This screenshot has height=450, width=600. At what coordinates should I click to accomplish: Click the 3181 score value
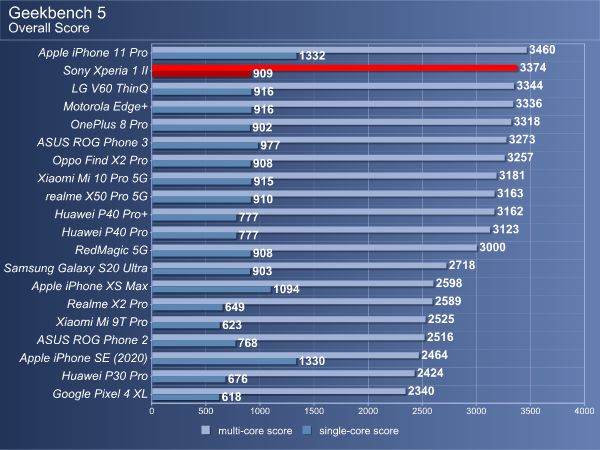coord(512,176)
